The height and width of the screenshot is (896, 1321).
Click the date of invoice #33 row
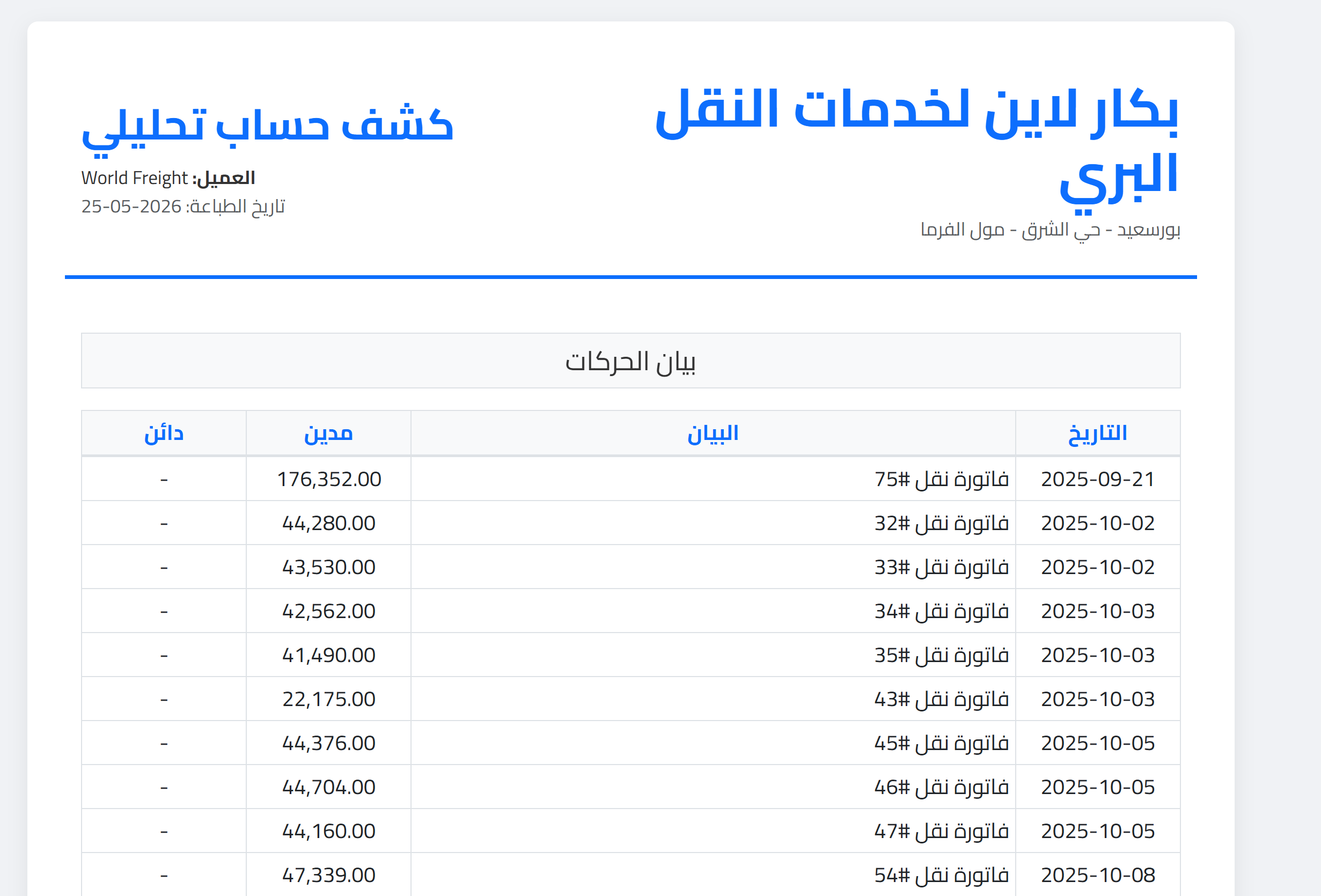(x=1098, y=568)
